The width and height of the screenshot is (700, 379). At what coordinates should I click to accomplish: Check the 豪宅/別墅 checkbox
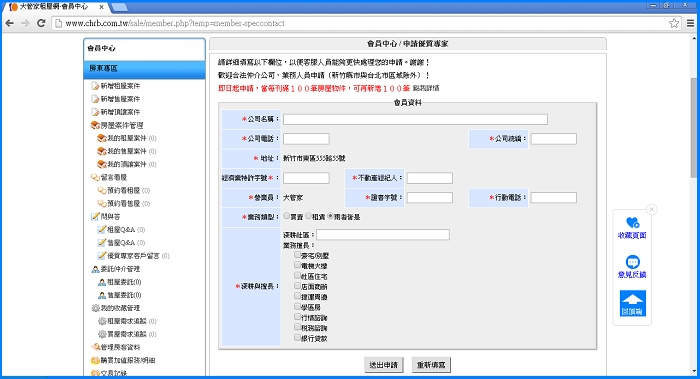[x=297, y=255]
